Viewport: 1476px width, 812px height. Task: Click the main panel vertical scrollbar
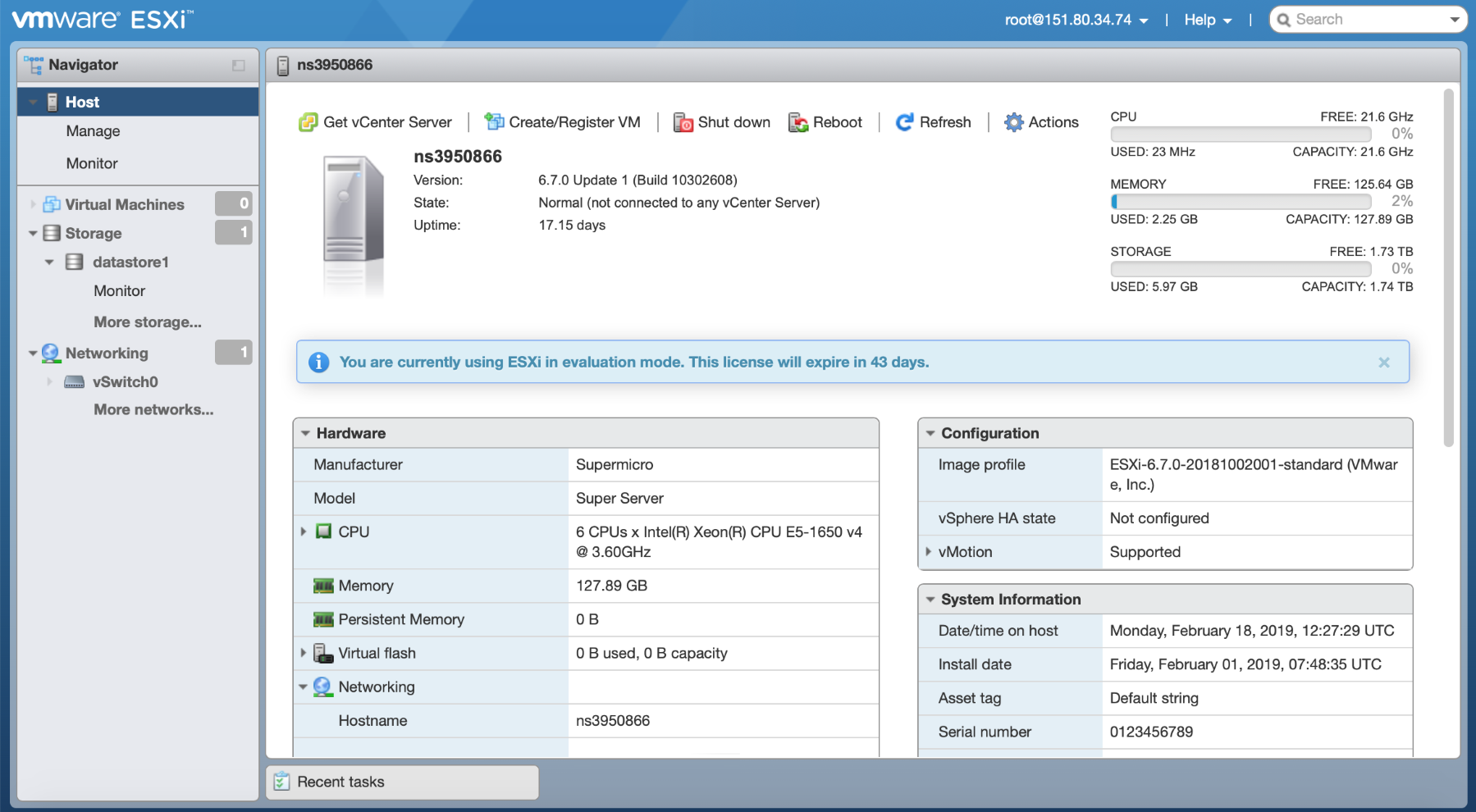(1449, 268)
